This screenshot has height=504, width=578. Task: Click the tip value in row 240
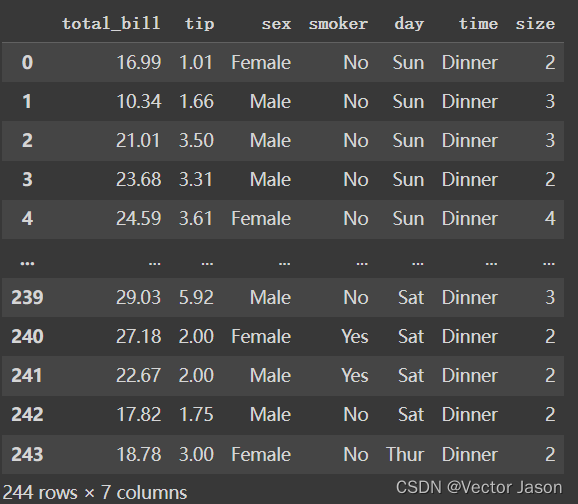(196, 336)
